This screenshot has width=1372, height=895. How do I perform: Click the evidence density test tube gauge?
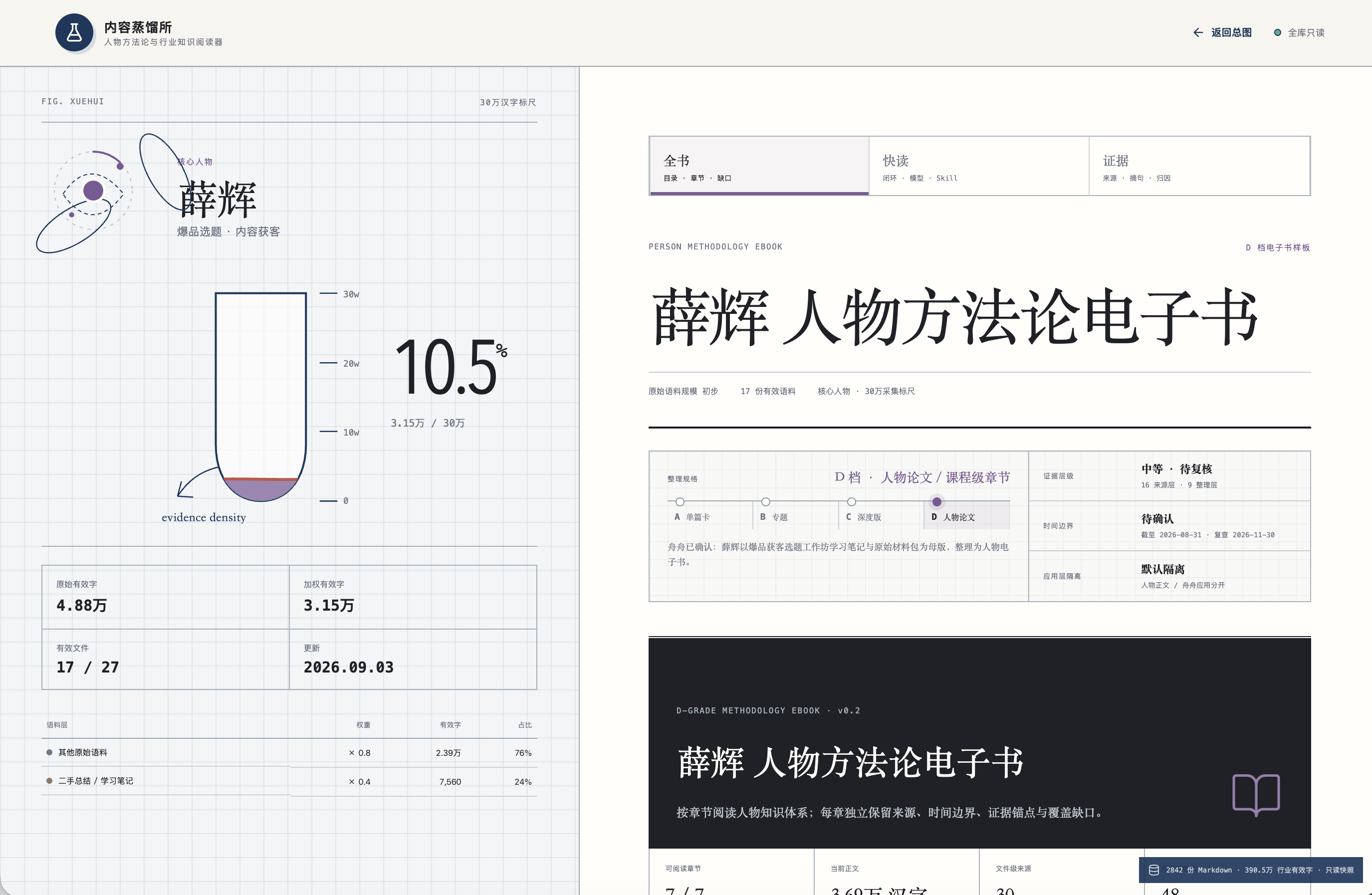coord(260,397)
